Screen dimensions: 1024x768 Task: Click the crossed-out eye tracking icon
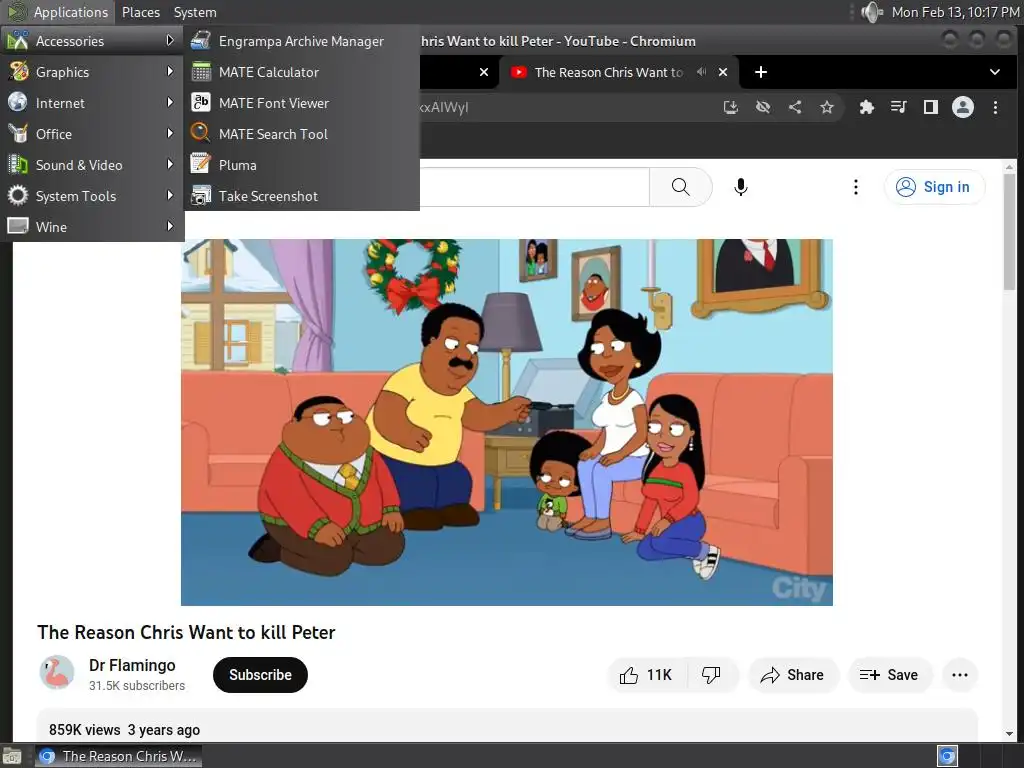[x=763, y=108]
